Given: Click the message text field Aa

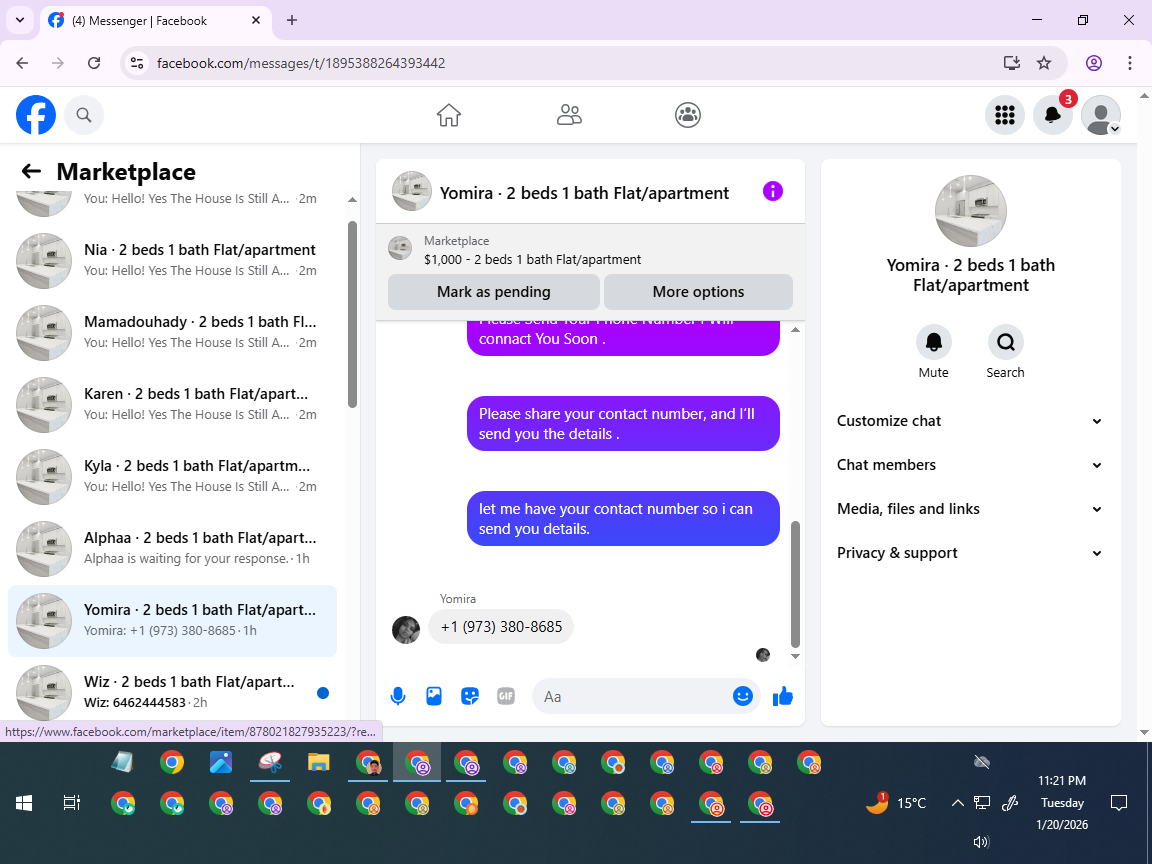Looking at the screenshot, I should (632, 696).
